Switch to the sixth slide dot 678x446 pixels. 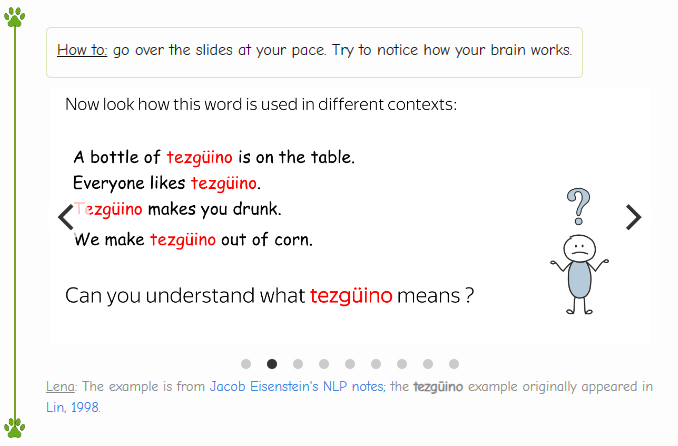pyautogui.click(x=376, y=364)
